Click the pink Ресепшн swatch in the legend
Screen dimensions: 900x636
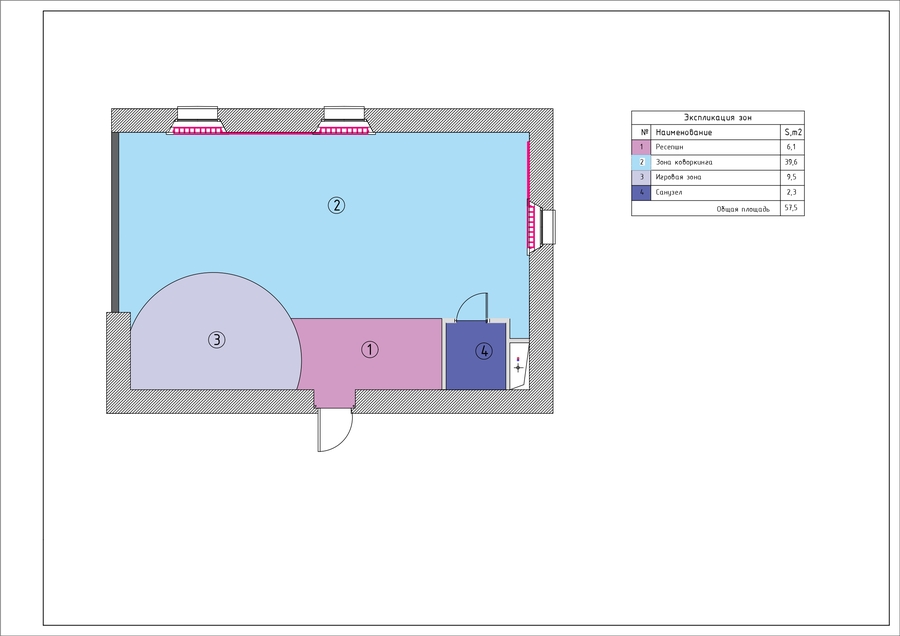[x=641, y=147]
